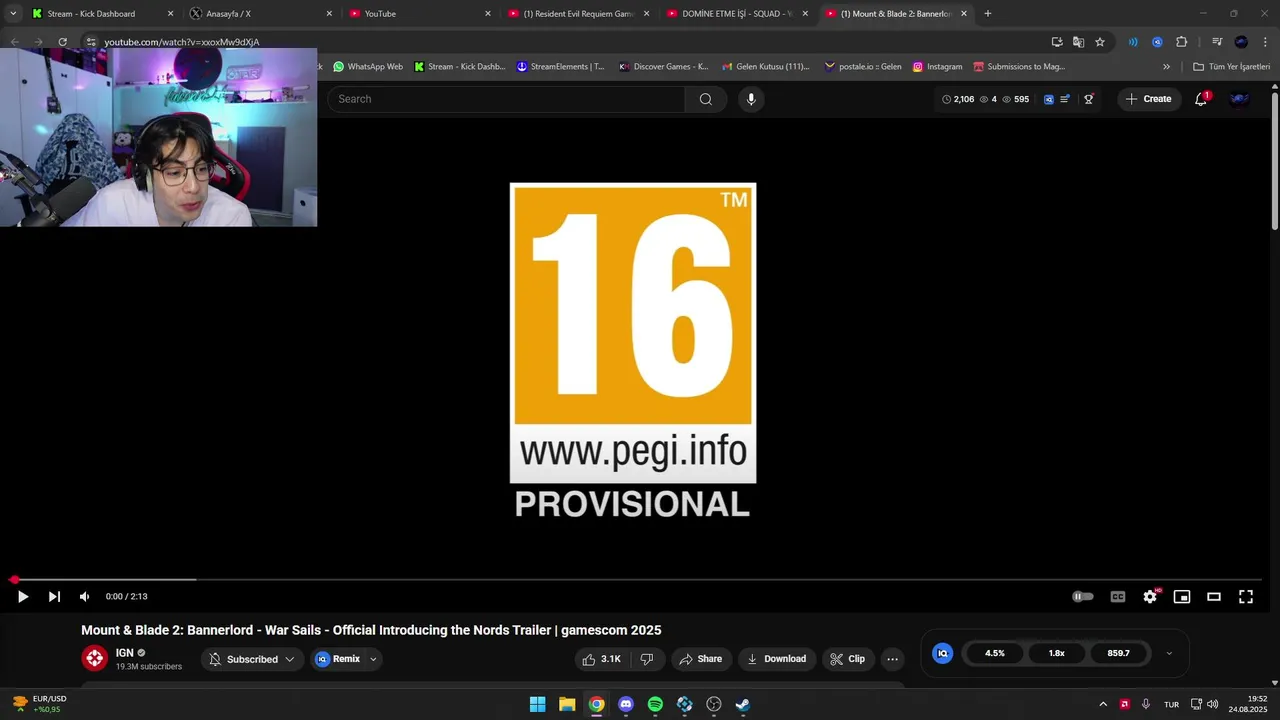This screenshot has height=720, width=1280.
Task: Expand the Subscribed notification dropdown
Action: (x=252, y=659)
